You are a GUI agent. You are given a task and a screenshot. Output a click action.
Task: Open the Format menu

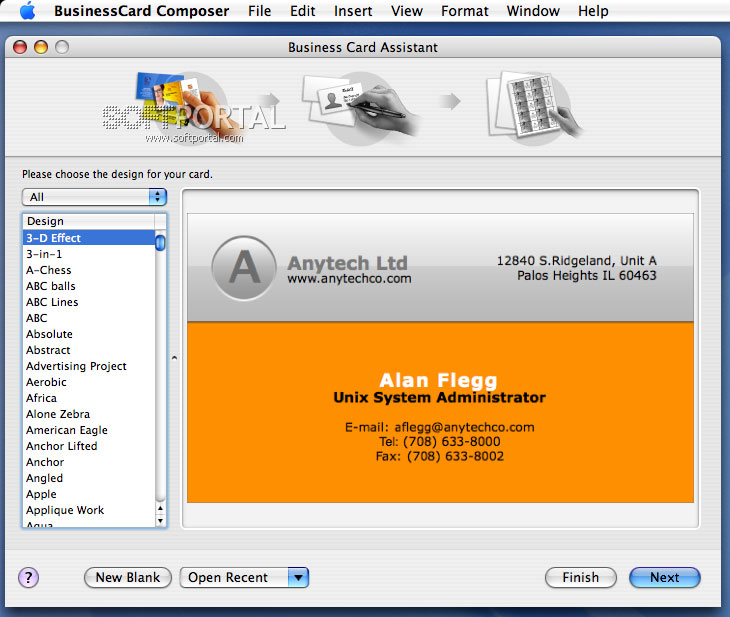465,11
